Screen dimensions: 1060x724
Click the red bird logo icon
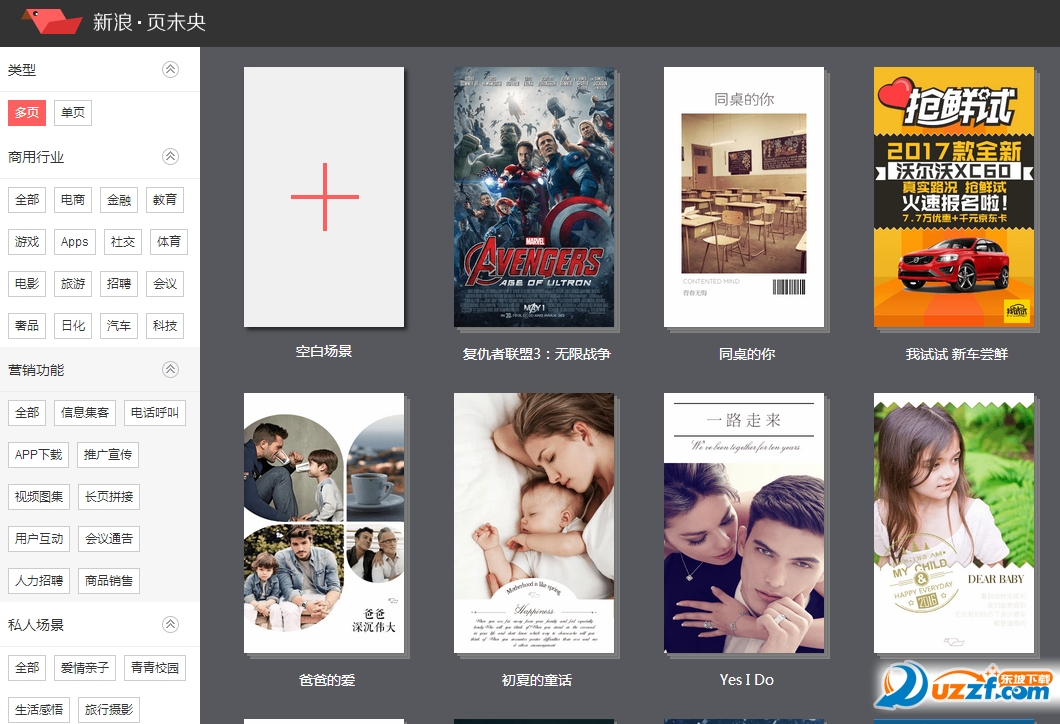pos(51,20)
